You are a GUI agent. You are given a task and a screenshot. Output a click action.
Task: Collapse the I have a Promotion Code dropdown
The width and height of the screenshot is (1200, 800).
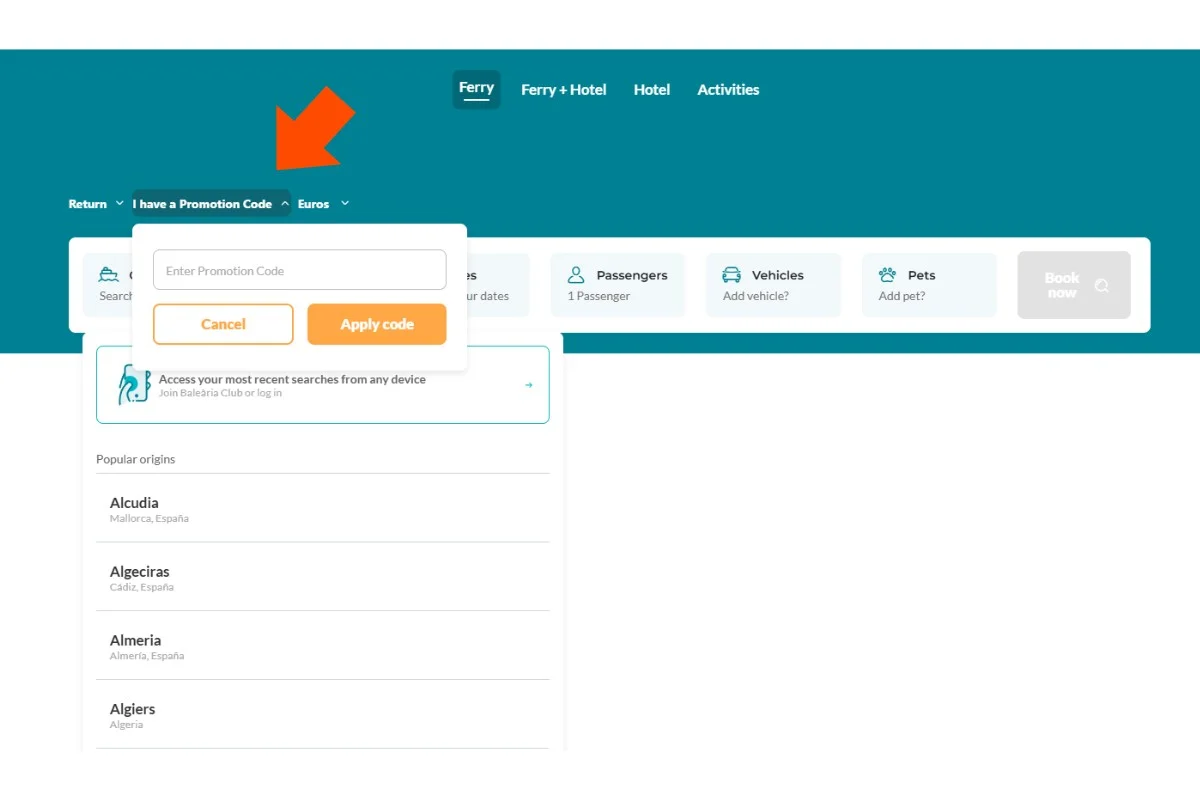tap(211, 204)
